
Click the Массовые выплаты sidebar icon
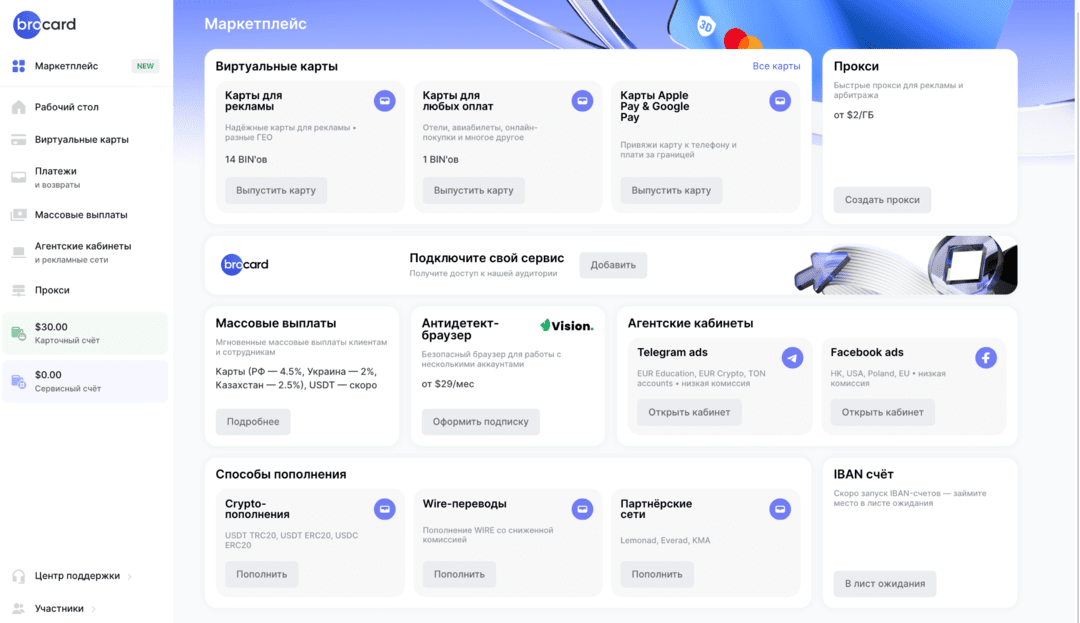click(x=19, y=215)
